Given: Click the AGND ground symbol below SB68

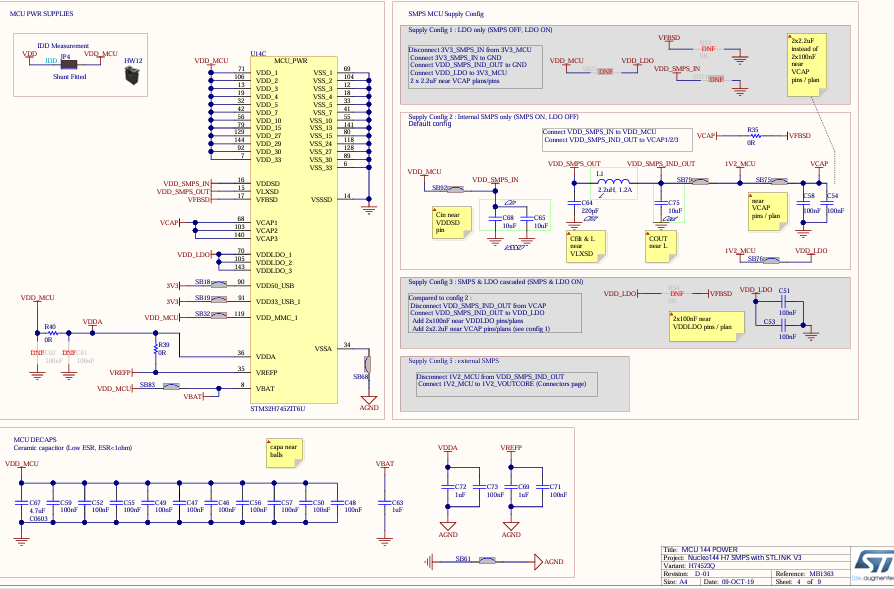Looking at the screenshot, I should pos(371,400).
